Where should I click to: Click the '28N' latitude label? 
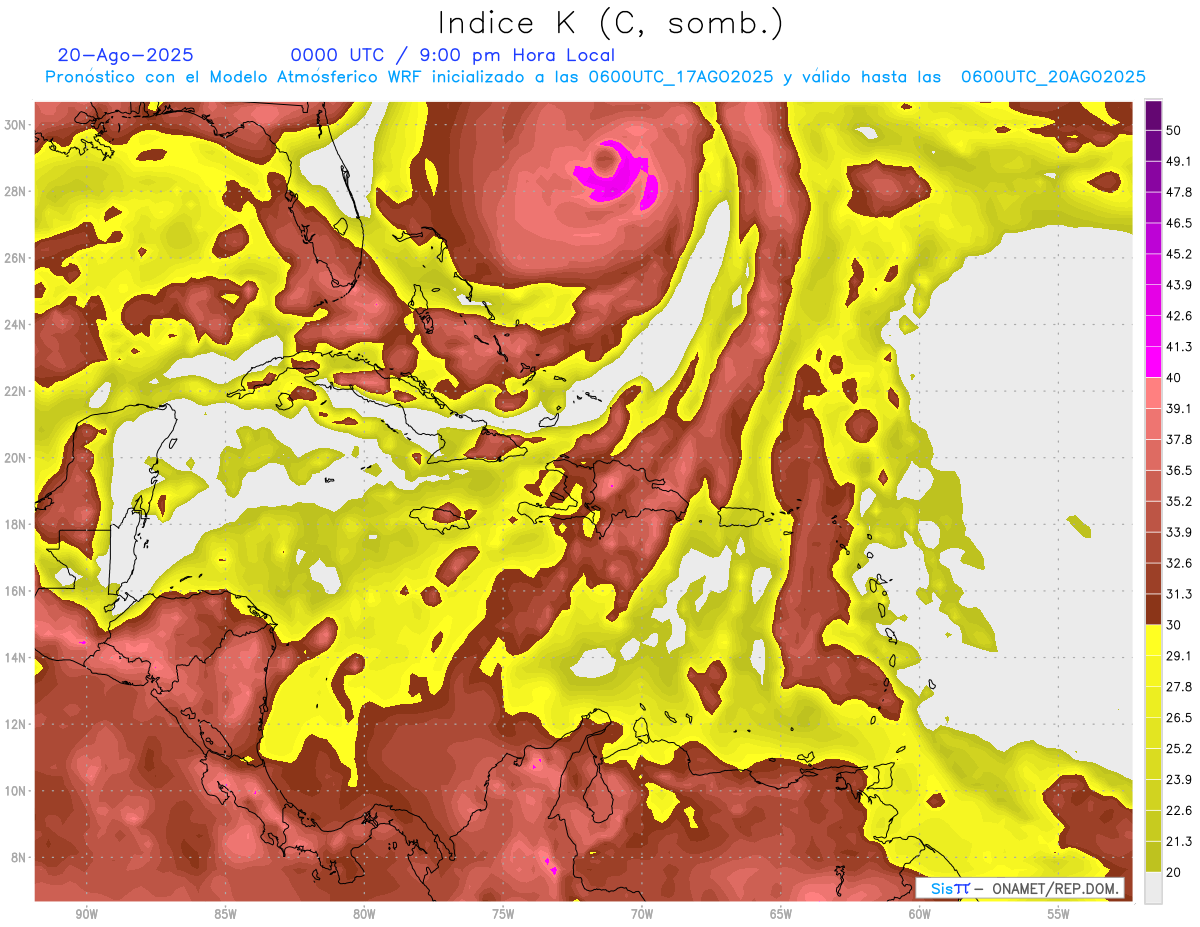[16, 191]
